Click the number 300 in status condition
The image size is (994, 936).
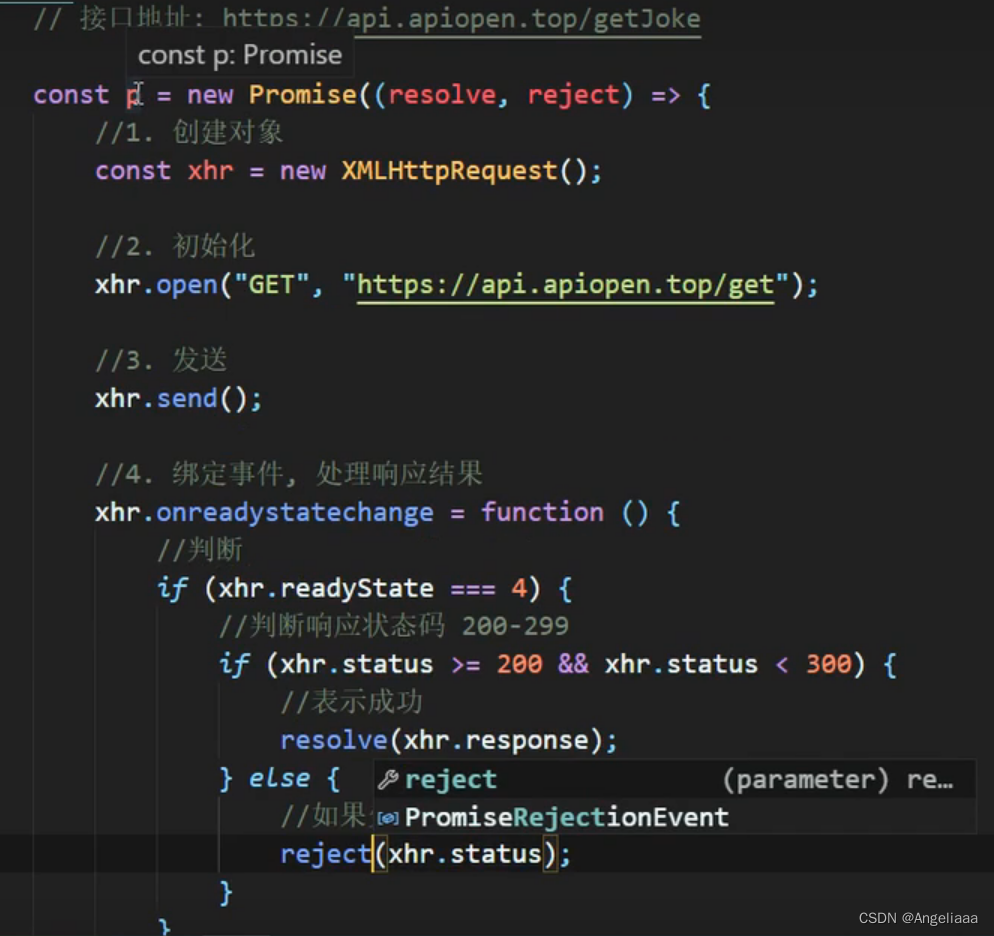(829, 664)
